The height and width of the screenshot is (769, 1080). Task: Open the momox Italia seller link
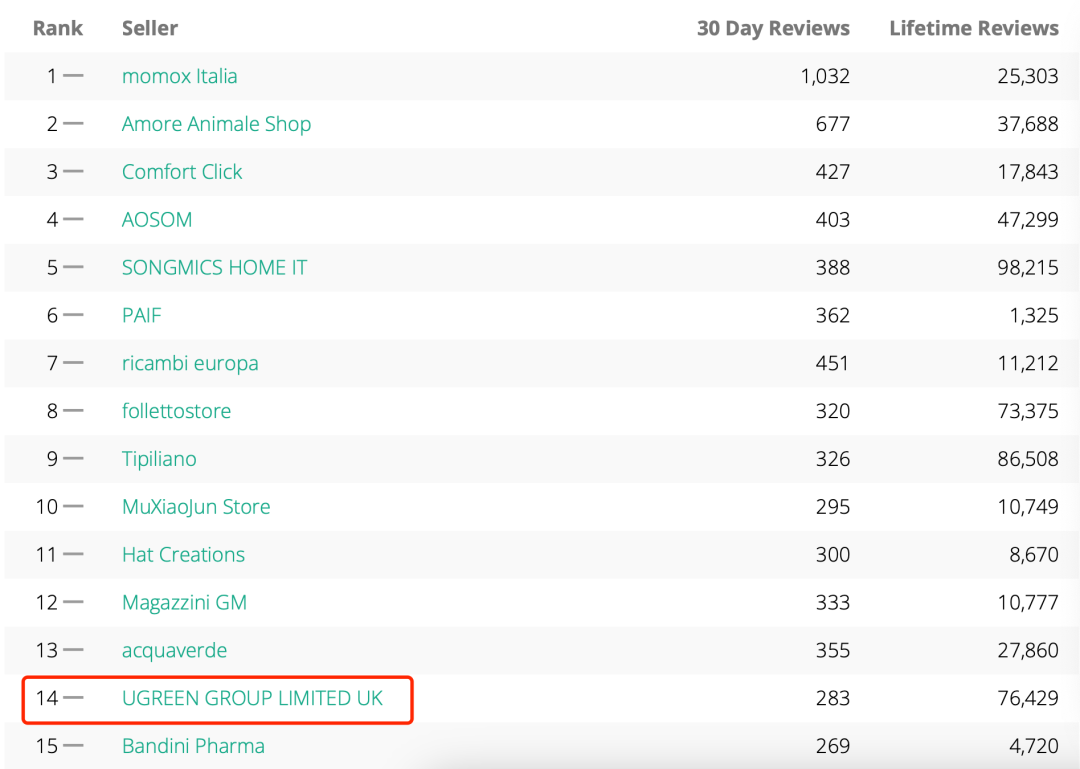[x=179, y=76]
